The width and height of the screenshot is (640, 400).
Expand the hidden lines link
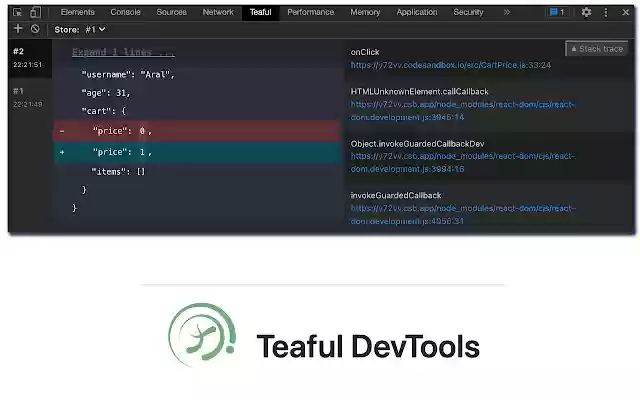click(123, 52)
